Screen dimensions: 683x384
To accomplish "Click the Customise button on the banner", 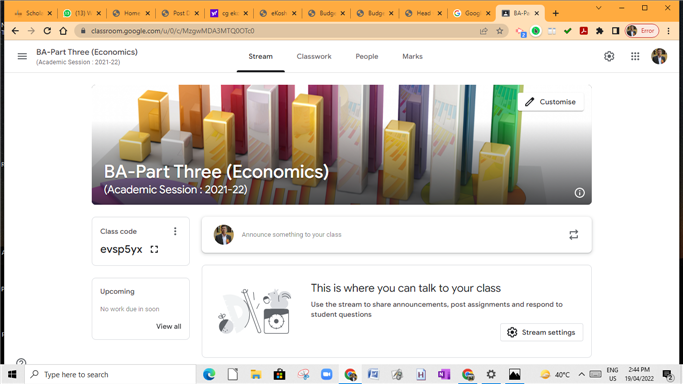I will pos(551,102).
